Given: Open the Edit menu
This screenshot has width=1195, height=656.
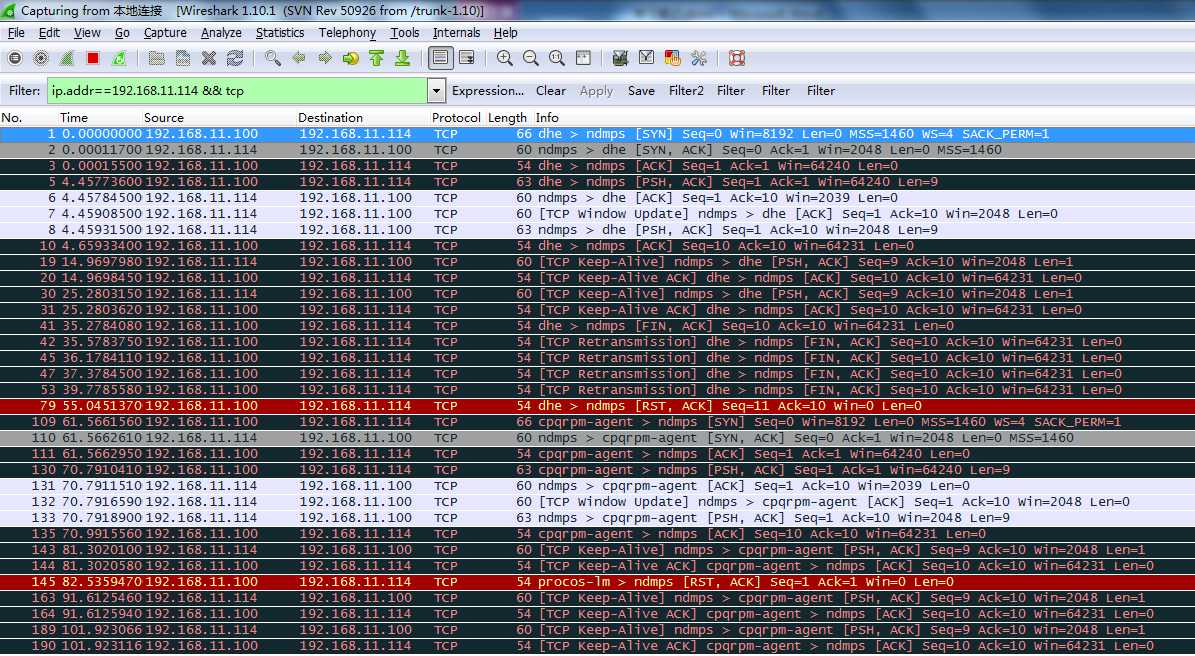Looking at the screenshot, I should pyautogui.click(x=50, y=33).
